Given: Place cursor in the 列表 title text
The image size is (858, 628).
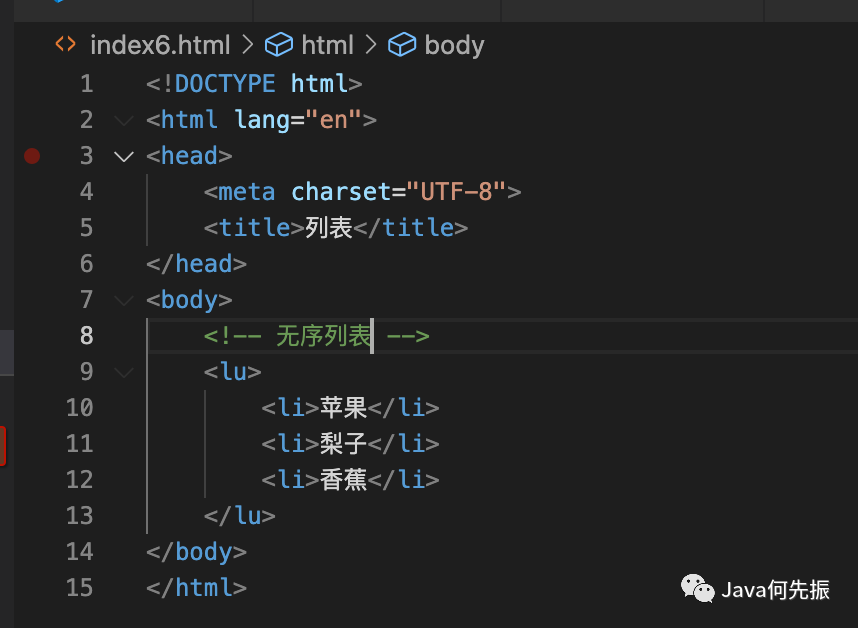Looking at the screenshot, I should point(329,228).
